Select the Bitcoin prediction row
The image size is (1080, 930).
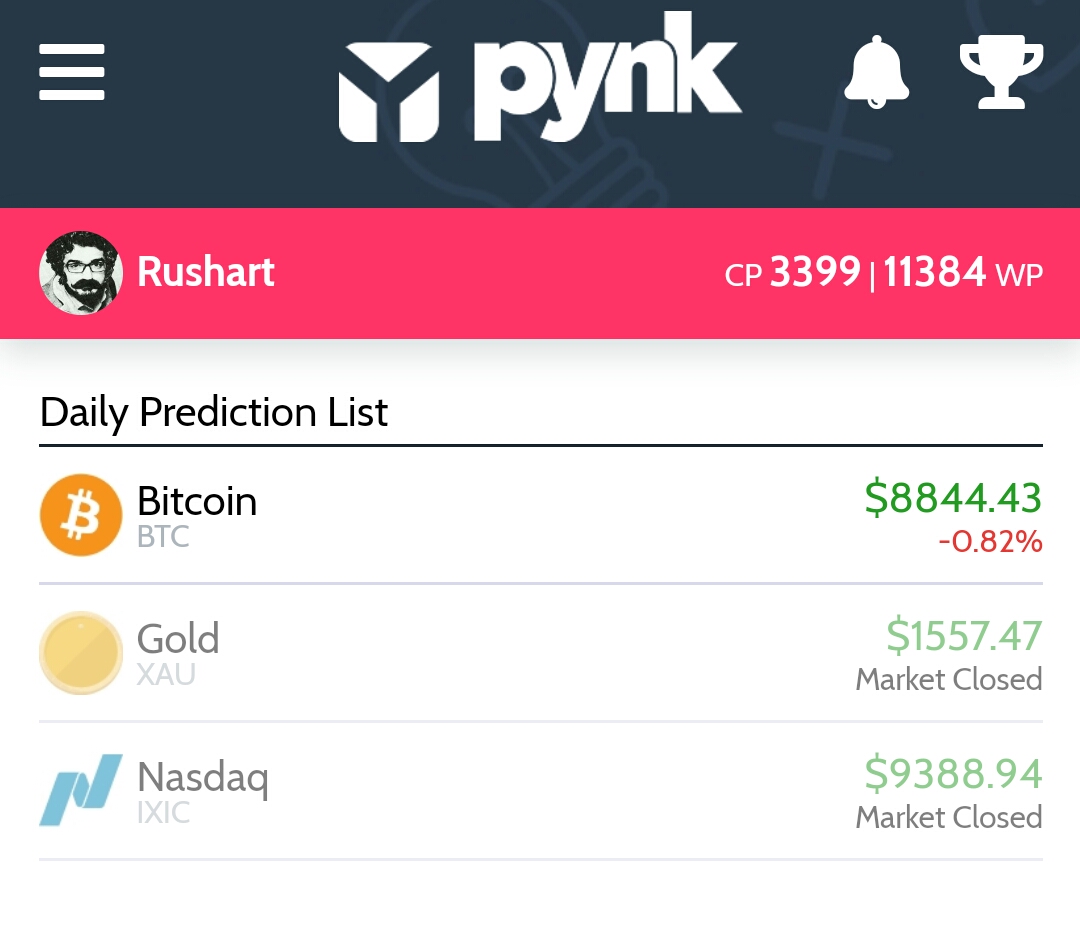click(x=541, y=515)
